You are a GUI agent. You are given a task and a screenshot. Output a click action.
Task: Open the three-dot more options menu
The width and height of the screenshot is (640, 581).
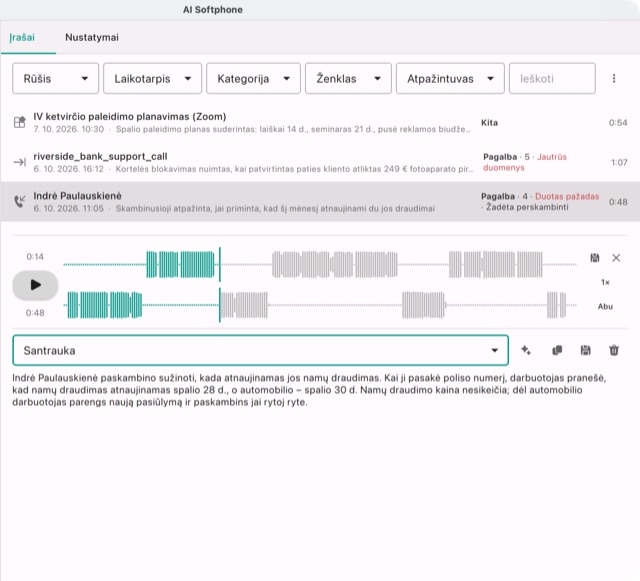(x=613, y=78)
